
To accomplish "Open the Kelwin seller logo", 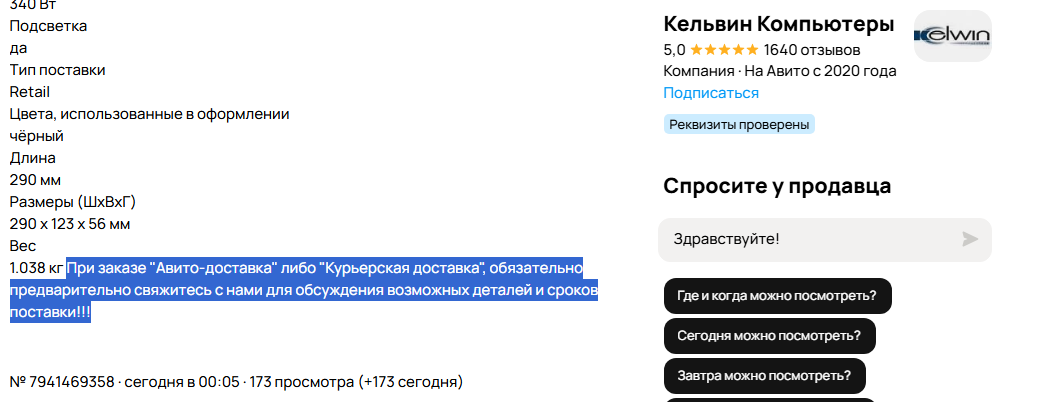I will 951,37.
